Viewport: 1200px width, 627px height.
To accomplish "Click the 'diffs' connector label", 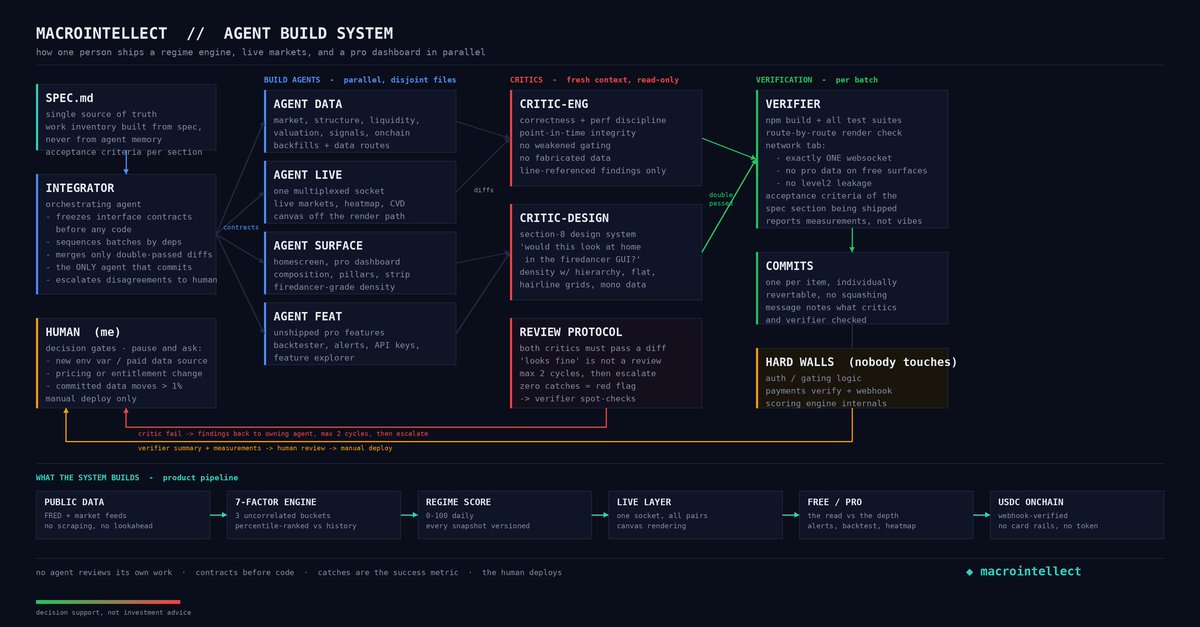I will click(x=483, y=189).
